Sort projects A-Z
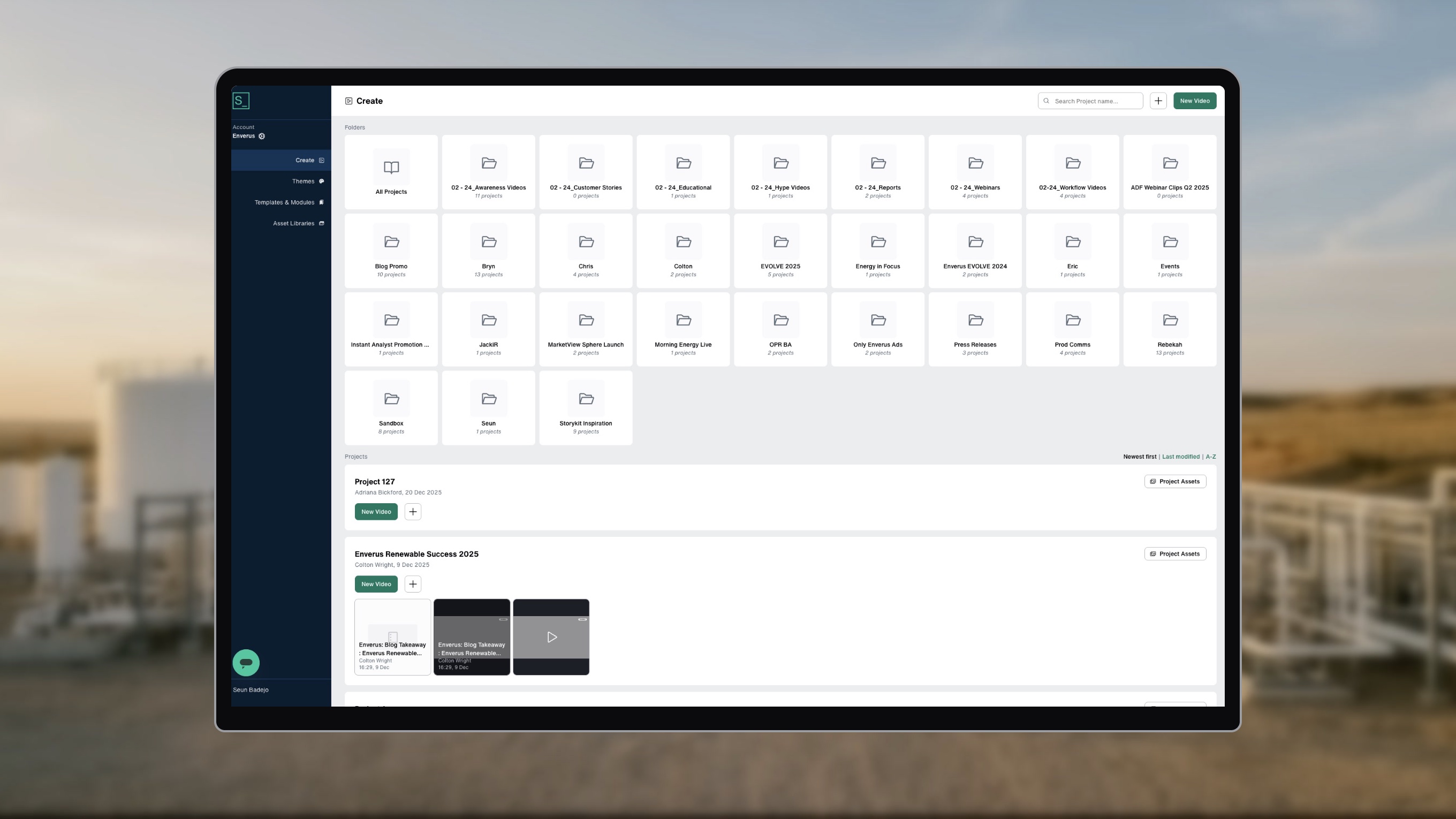The image size is (1456, 819). (x=1211, y=457)
